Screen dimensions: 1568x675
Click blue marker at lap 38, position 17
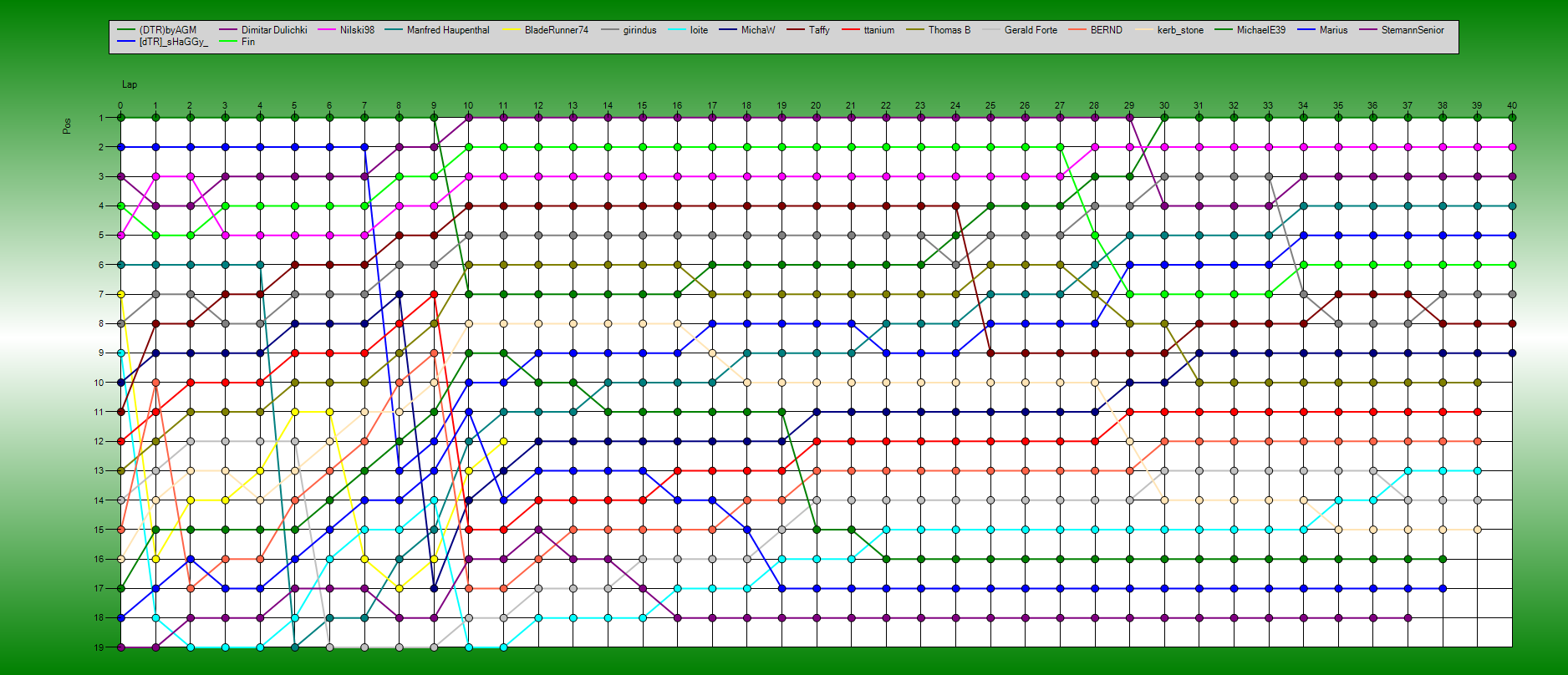click(x=1443, y=589)
